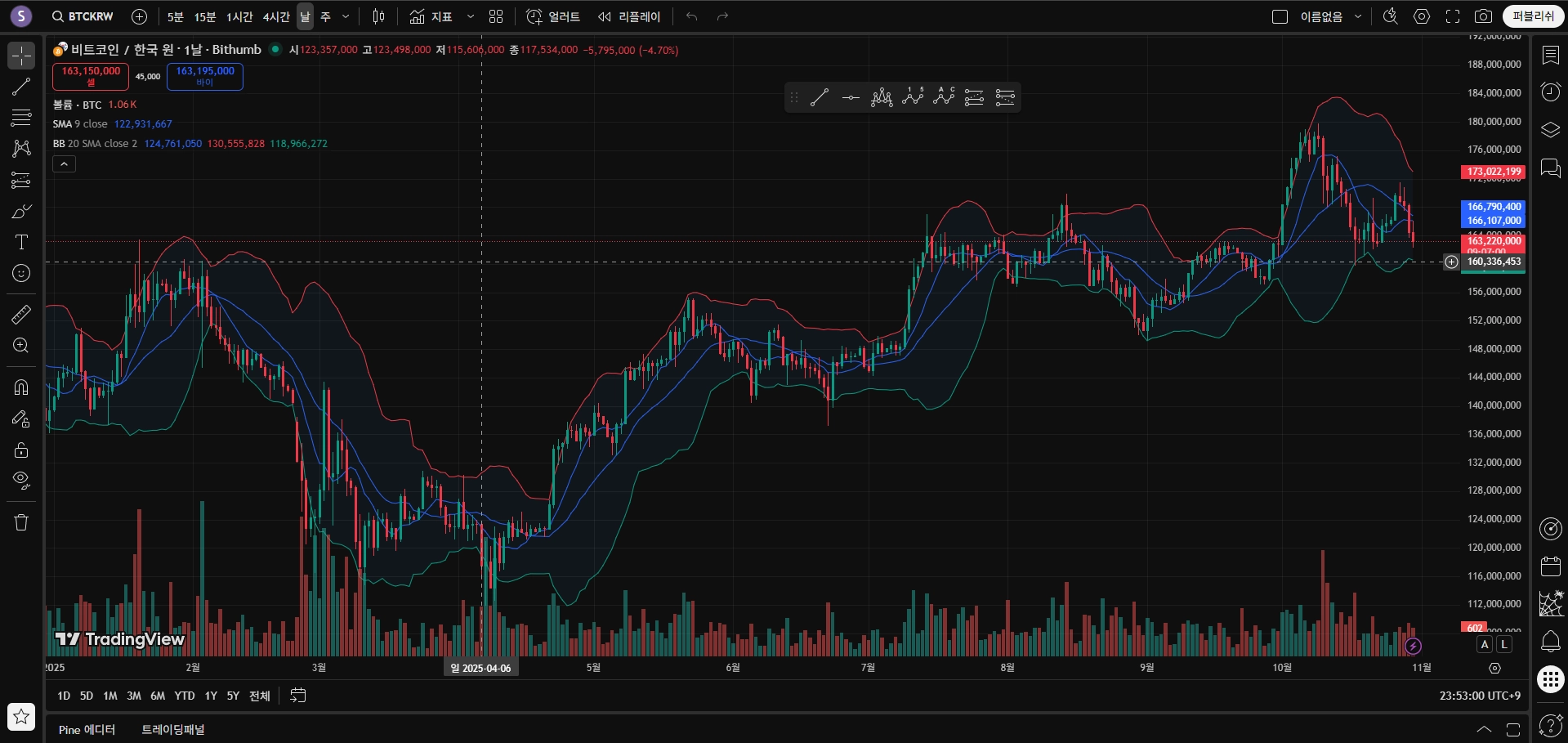Select the brush drawing tool
The image size is (1568, 743).
click(21, 212)
